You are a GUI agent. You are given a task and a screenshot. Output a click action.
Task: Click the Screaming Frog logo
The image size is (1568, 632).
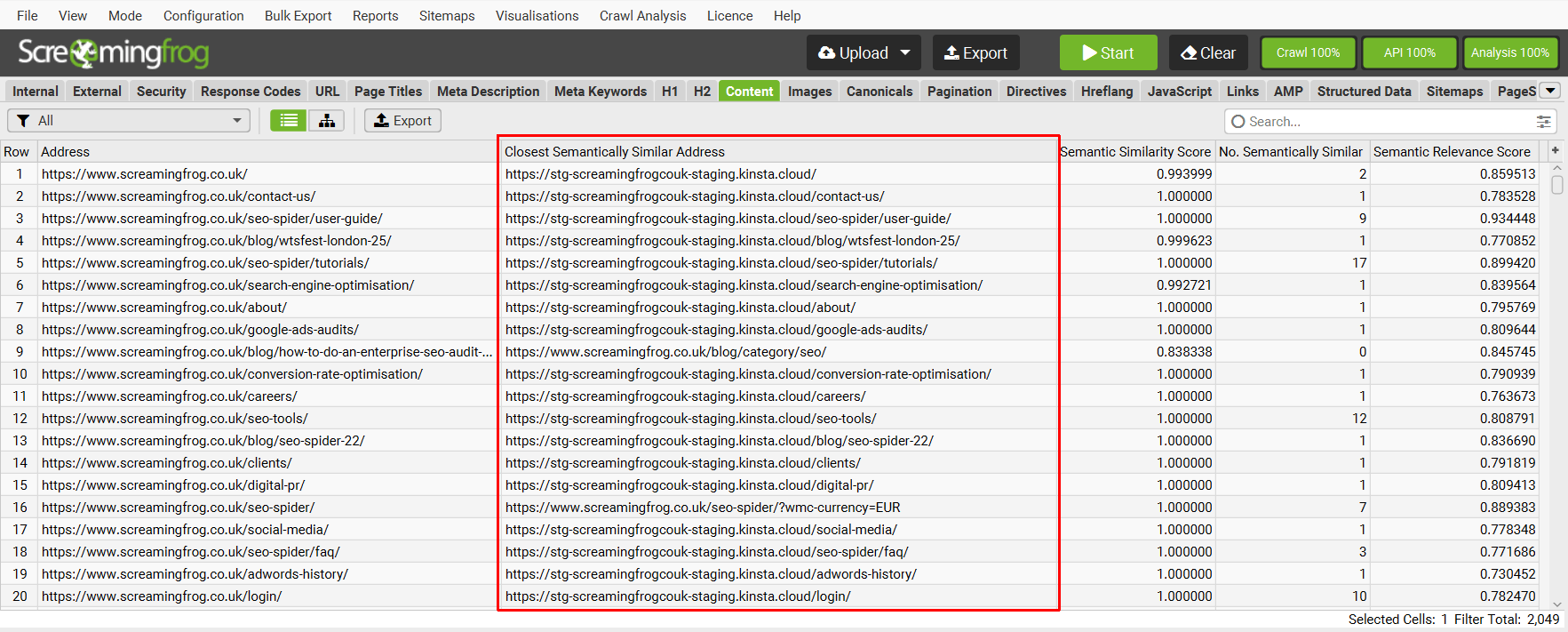point(114,53)
